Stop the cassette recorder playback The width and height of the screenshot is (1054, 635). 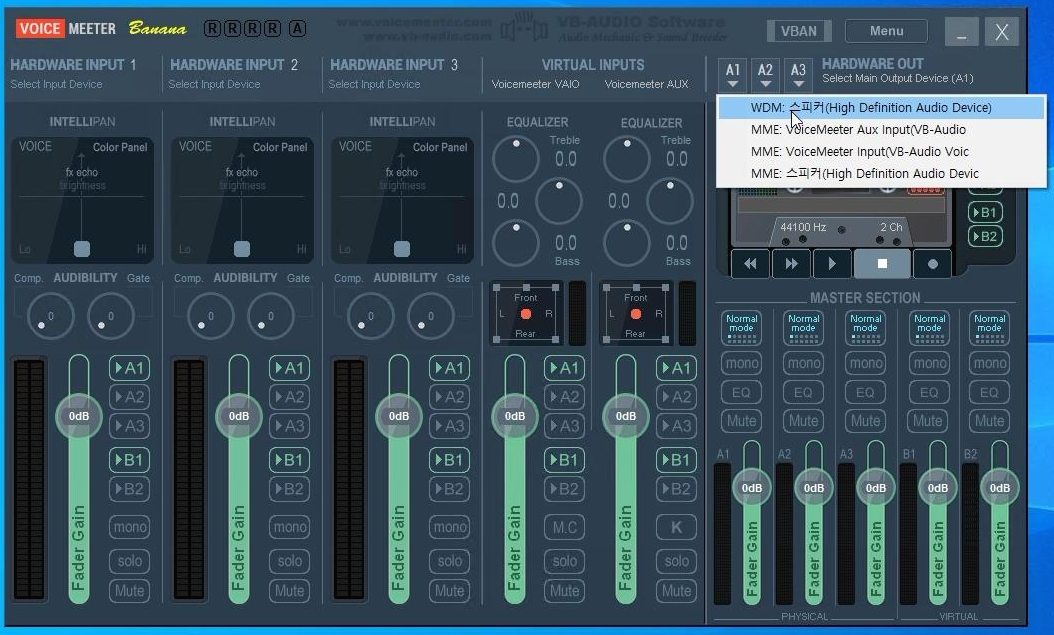tap(882, 263)
